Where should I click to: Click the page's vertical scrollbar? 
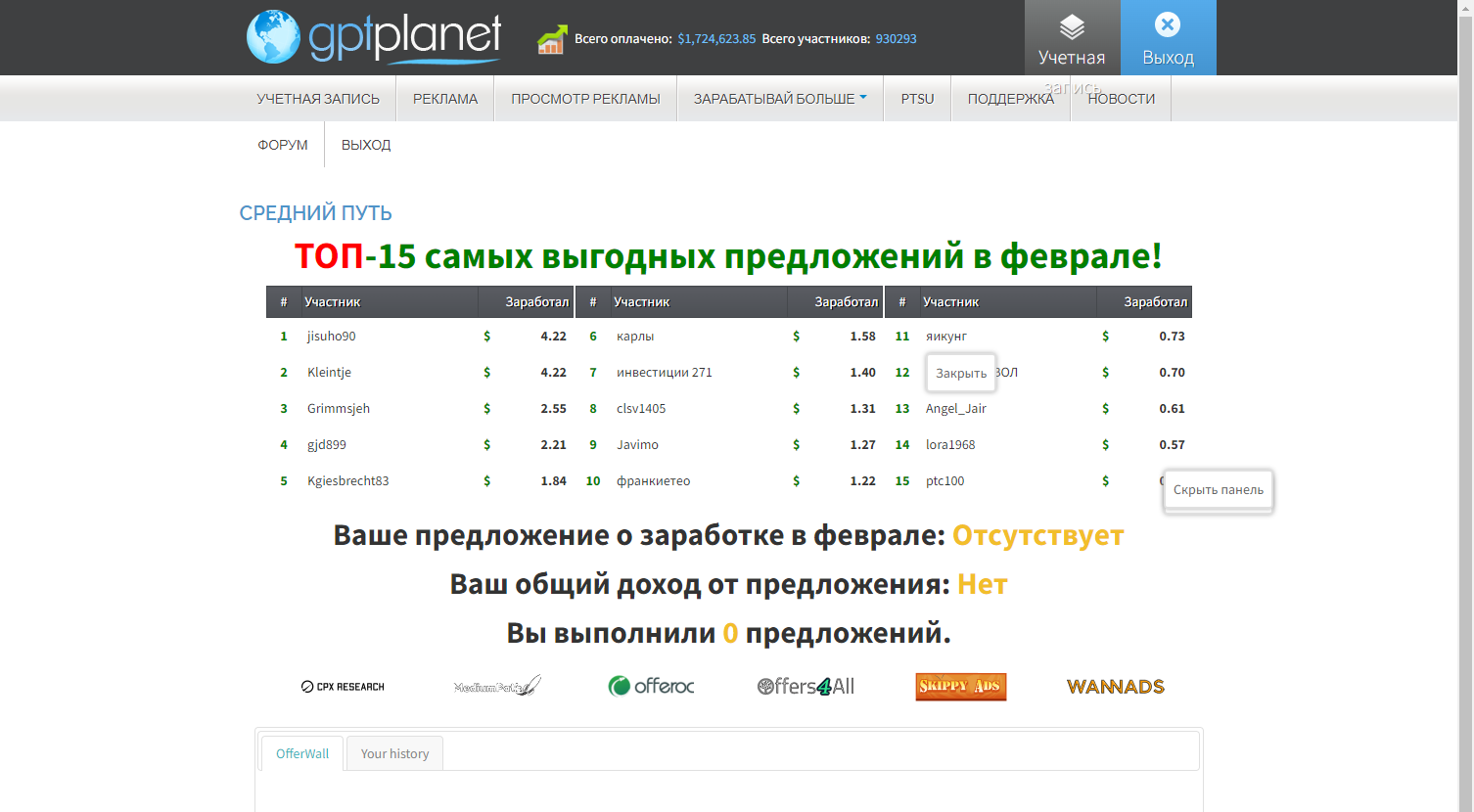click(1465, 406)
